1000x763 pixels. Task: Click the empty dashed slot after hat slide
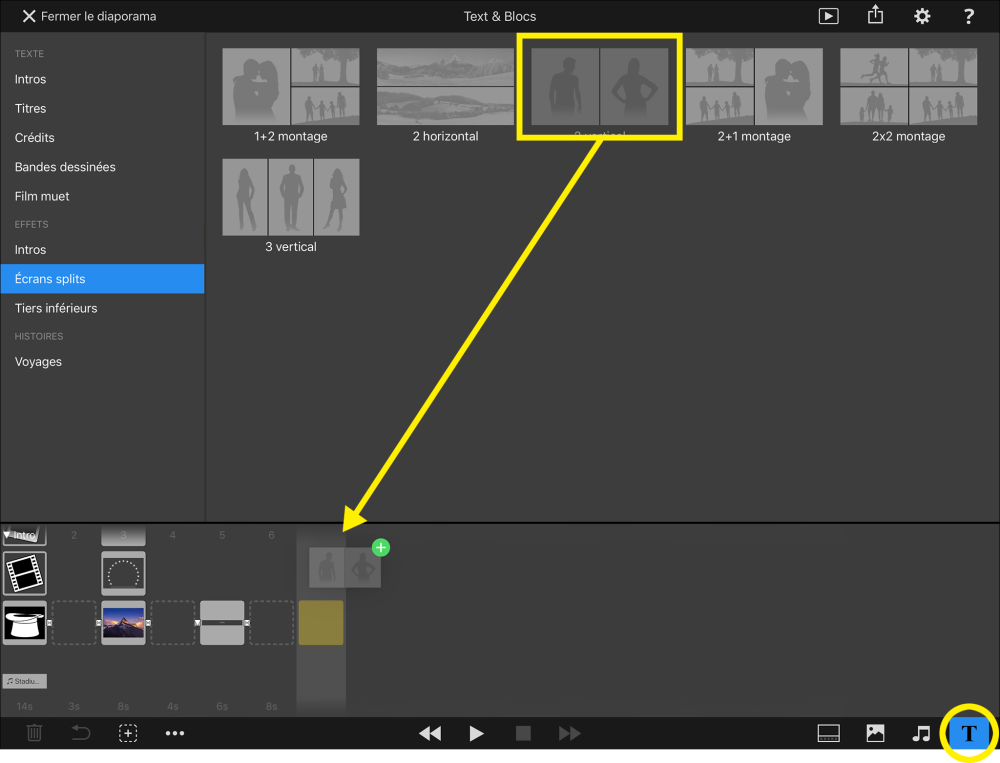[x=74, y=623]
